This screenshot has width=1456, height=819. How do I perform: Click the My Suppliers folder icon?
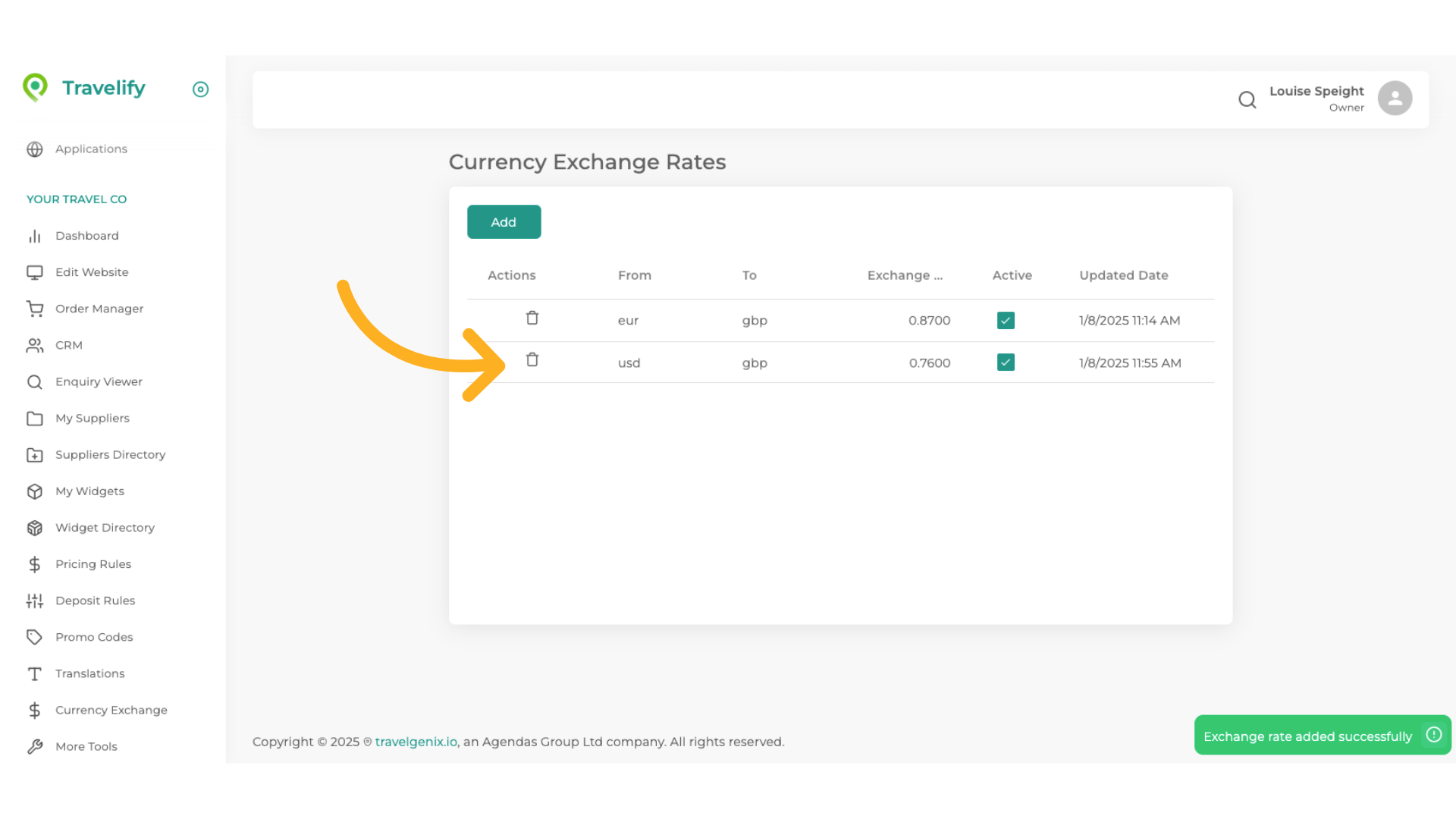[35, 418]
